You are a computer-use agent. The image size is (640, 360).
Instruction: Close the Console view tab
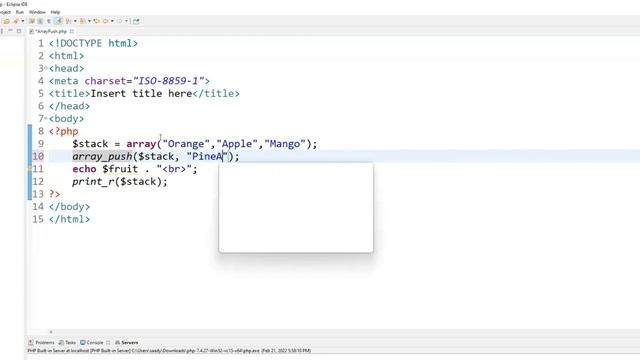tap(108, 342)
